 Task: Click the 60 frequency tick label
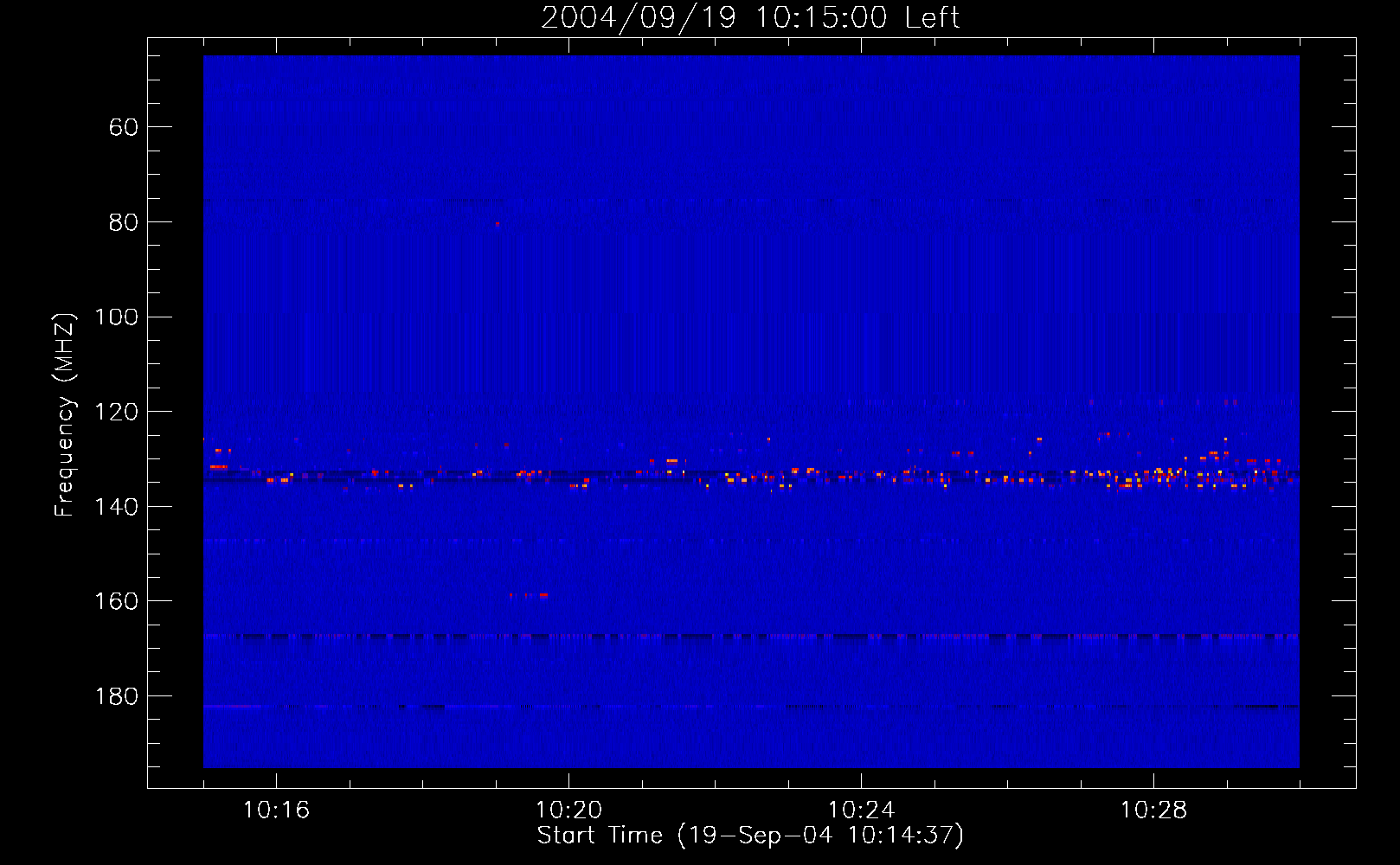(123, 127)
